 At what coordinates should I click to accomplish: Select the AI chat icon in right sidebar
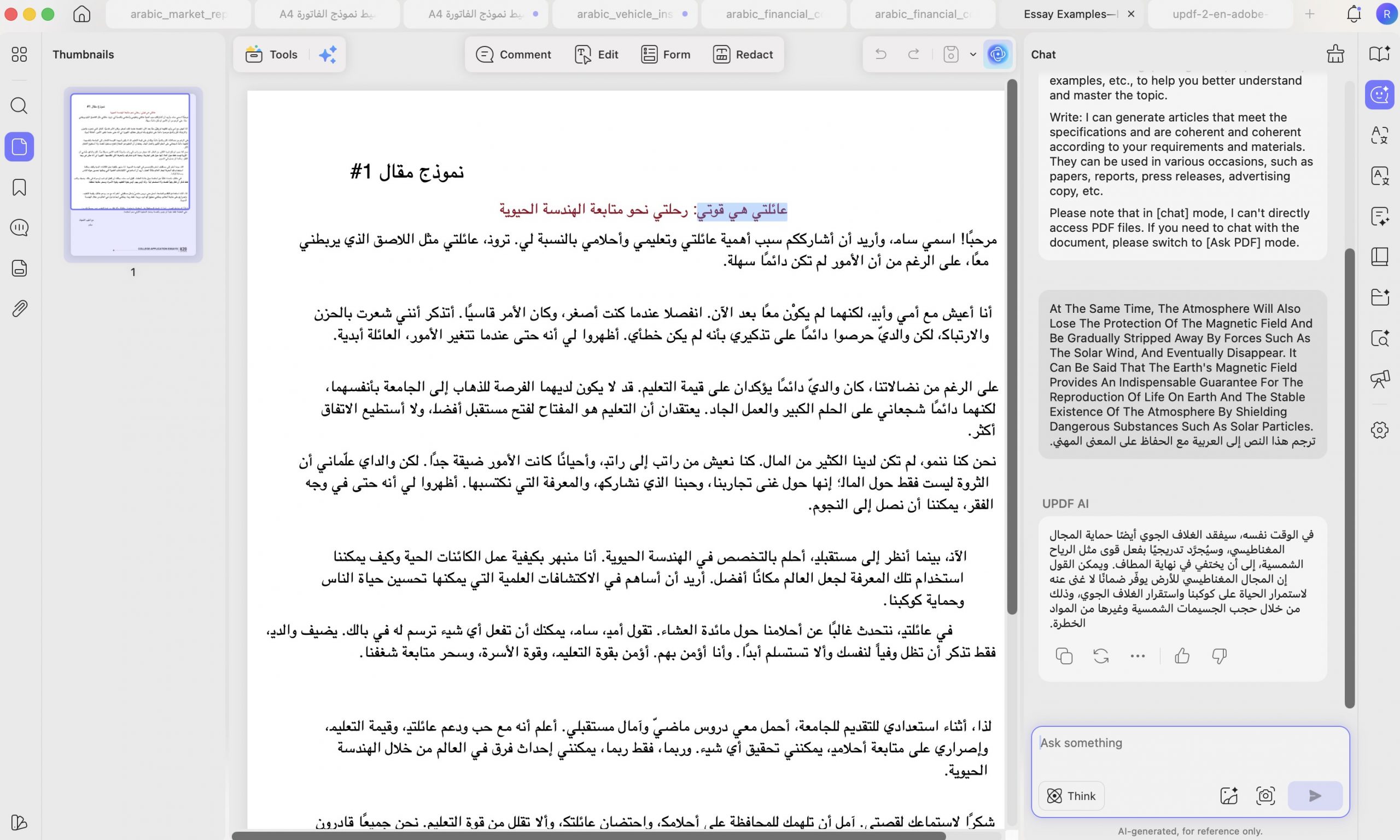(1380, 95)
